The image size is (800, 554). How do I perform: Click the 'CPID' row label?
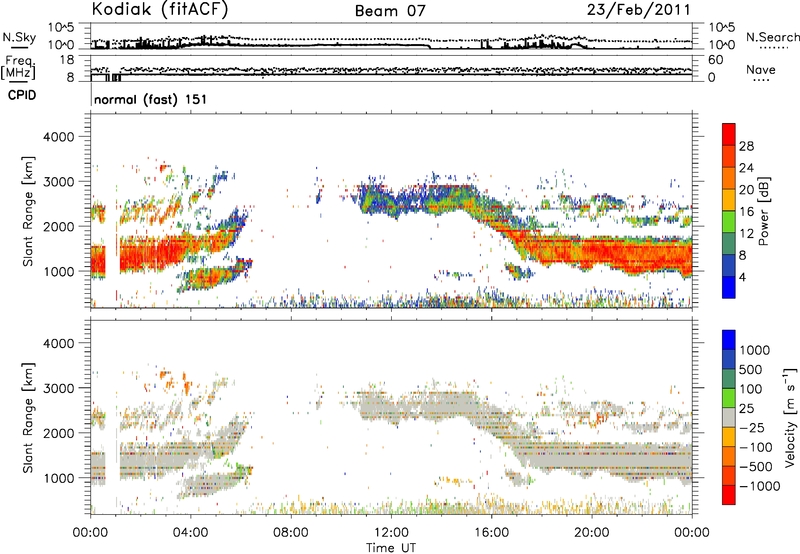(x=22, y=95)
